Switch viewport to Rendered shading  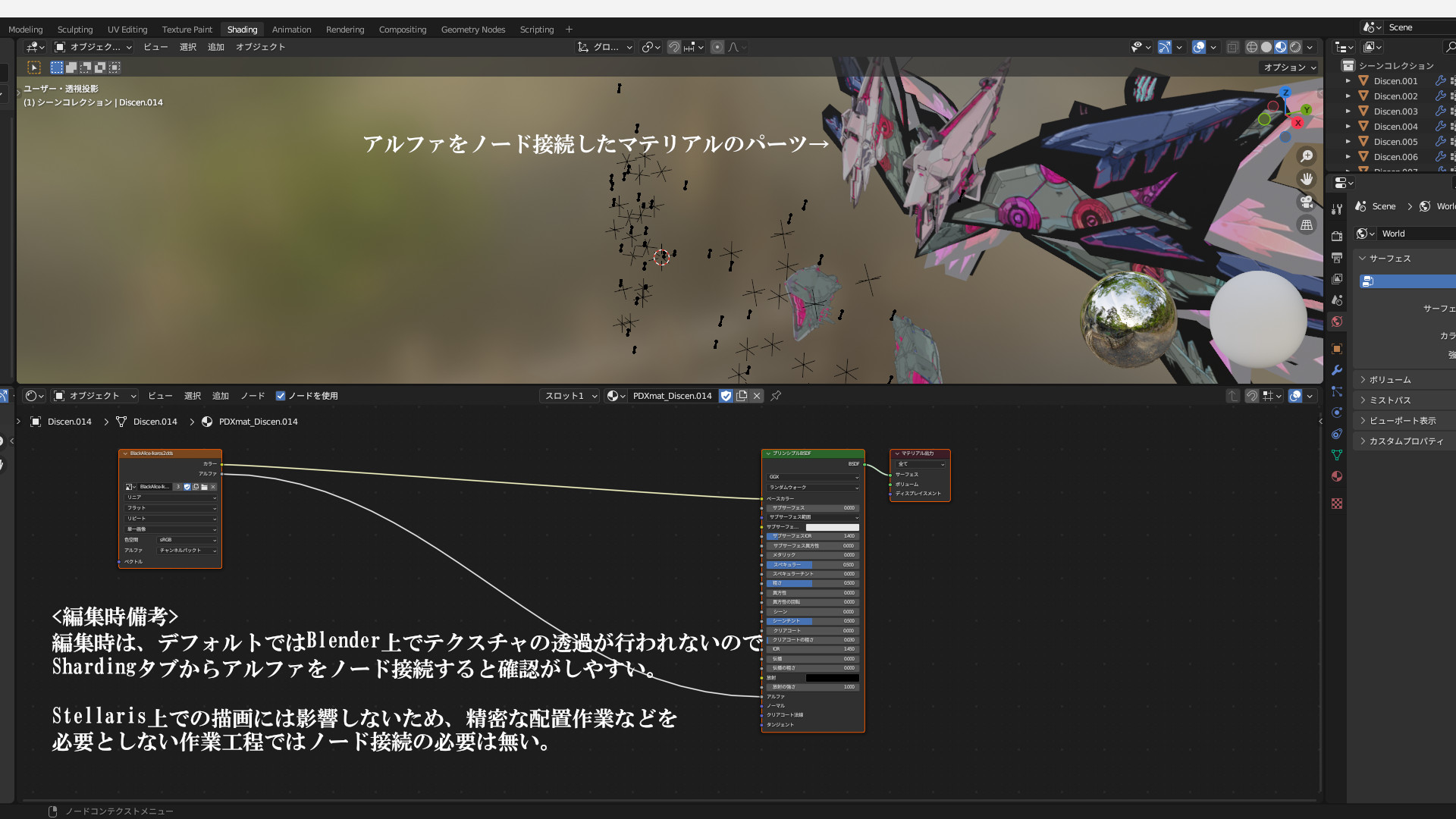[x=1295, y=47]
